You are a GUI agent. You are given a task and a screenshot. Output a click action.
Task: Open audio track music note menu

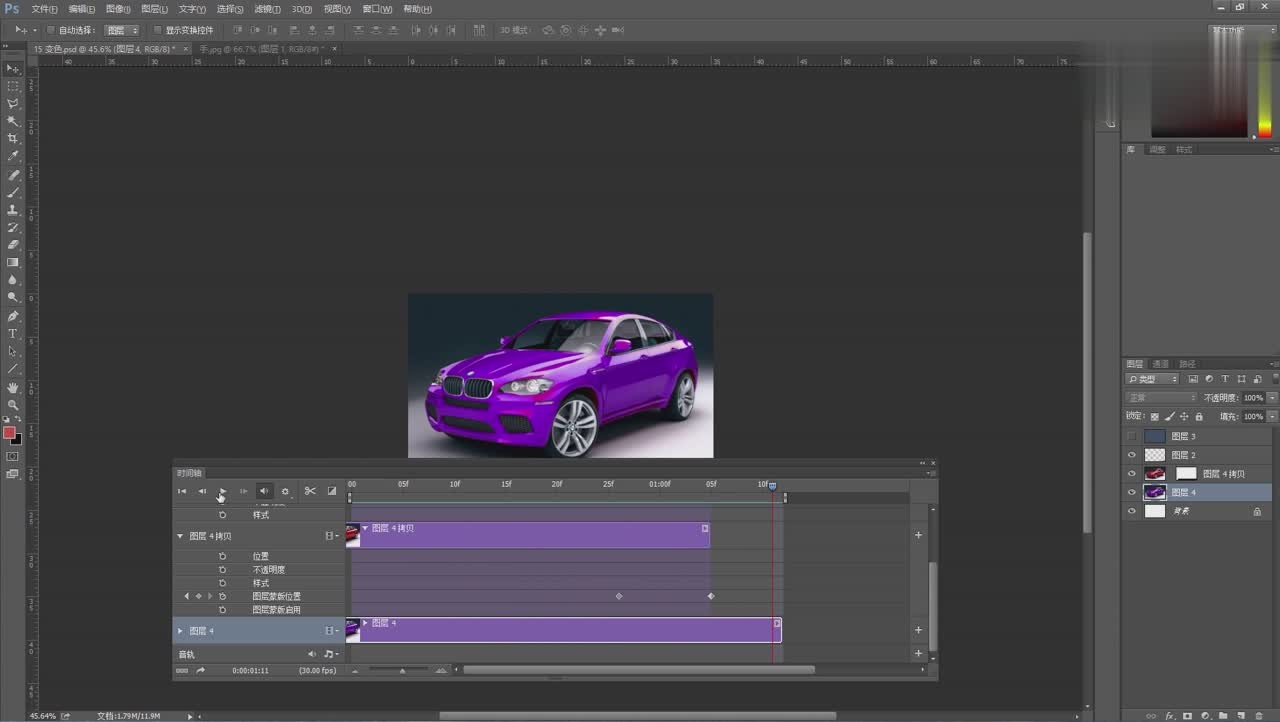point(331,654)
